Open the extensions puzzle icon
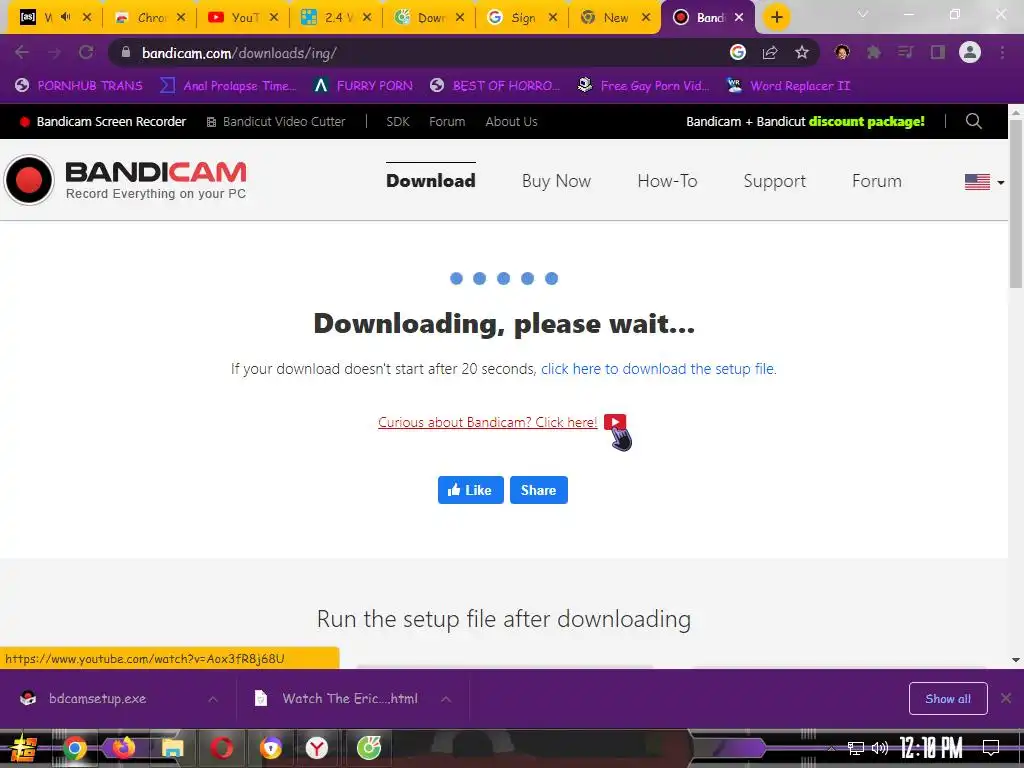The image size is (1024, 768). click(874, 52)
